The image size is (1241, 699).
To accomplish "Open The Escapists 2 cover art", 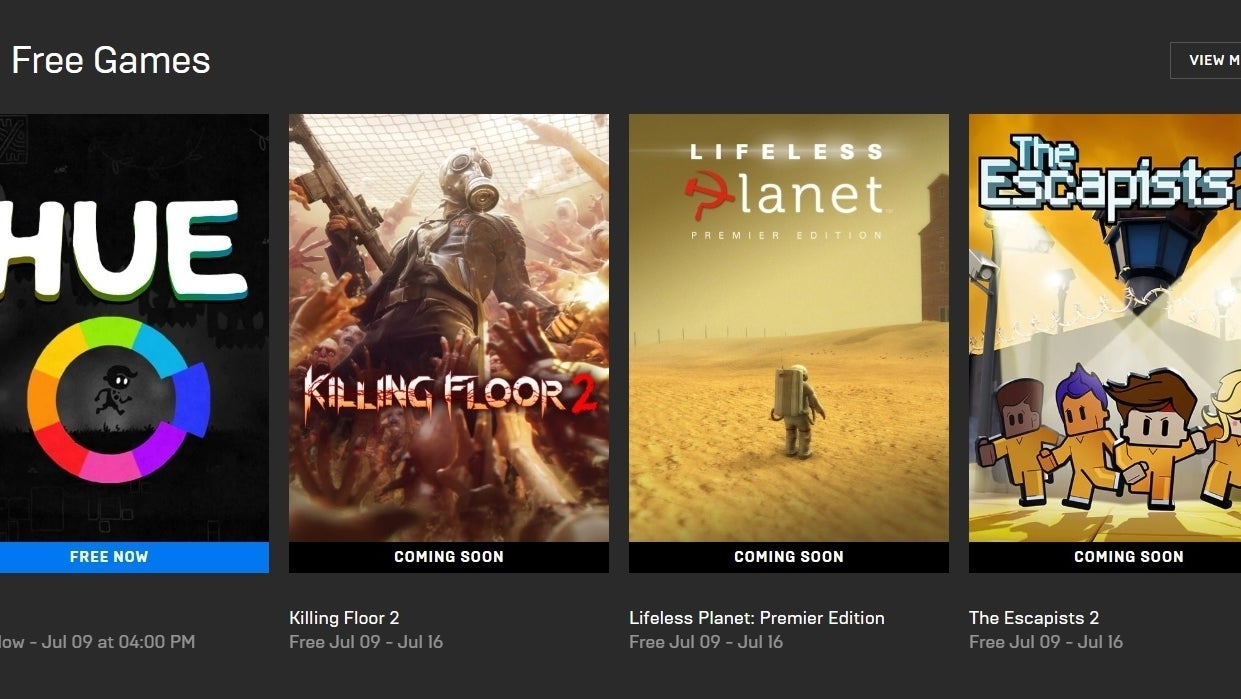I will pyautogui.click(x=1105, y=328).
